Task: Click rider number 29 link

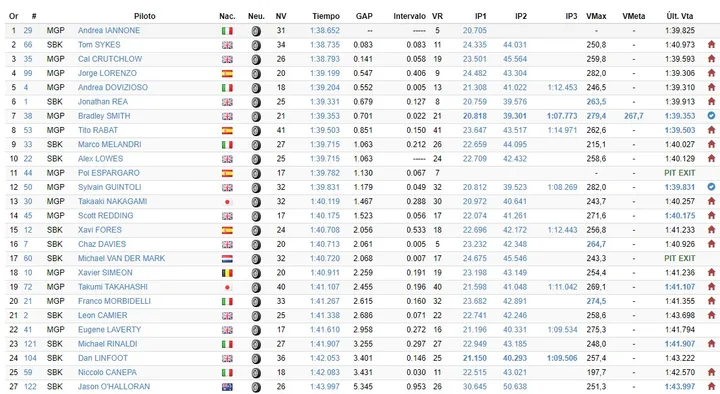Action: 28,30
